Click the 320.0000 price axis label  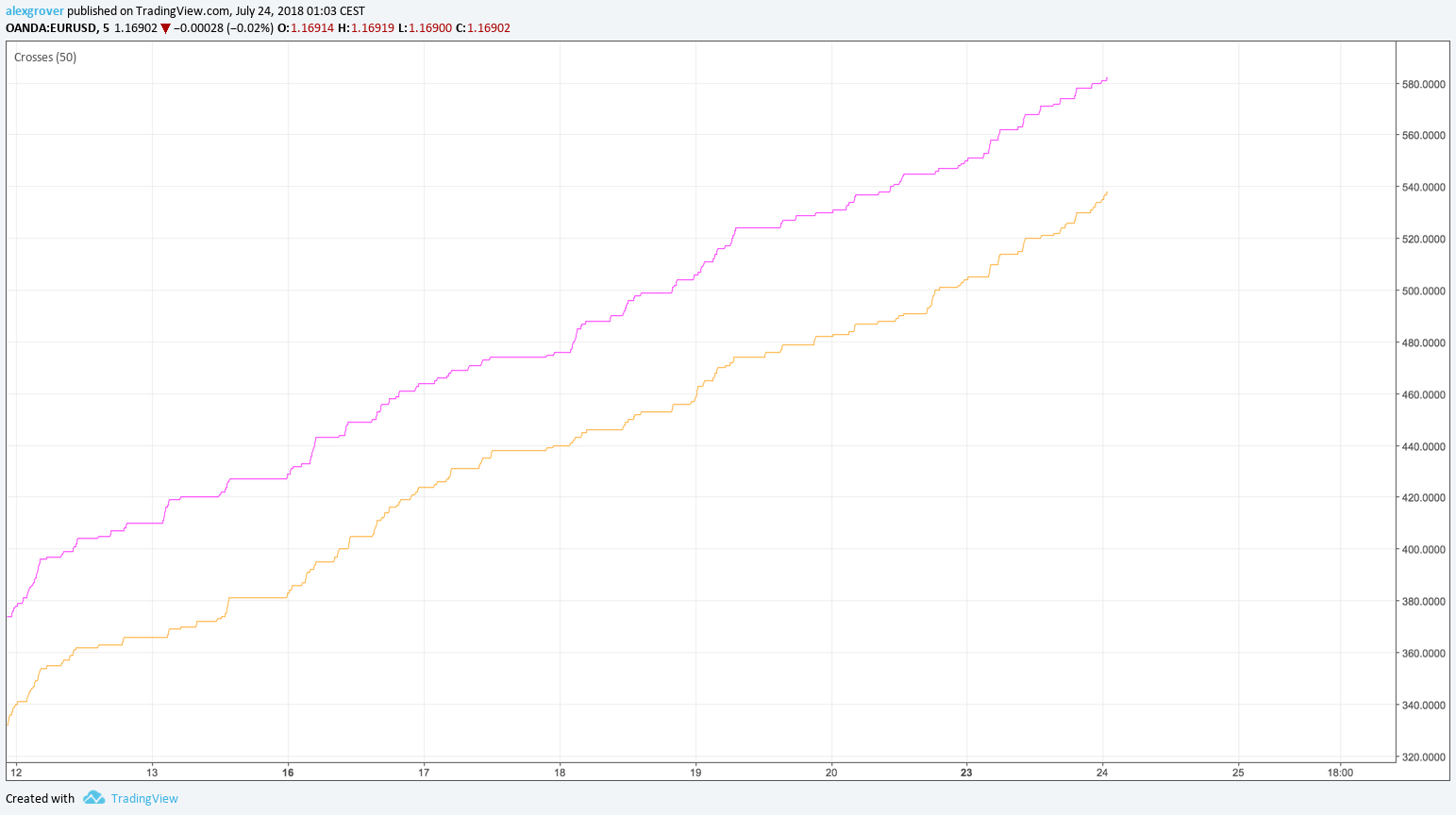click(1424, 757)
